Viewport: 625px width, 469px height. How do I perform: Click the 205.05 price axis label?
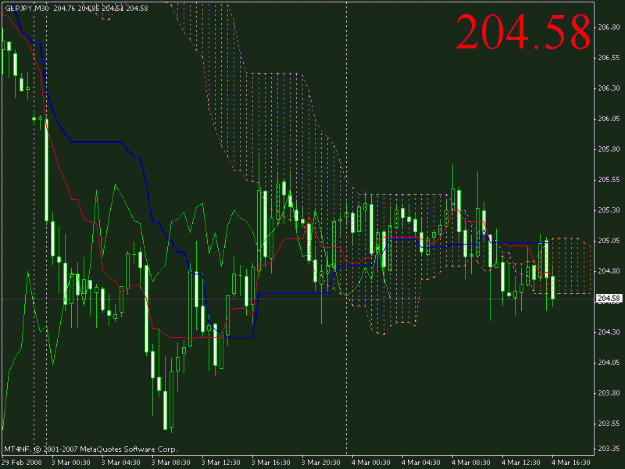coord(609,241)
